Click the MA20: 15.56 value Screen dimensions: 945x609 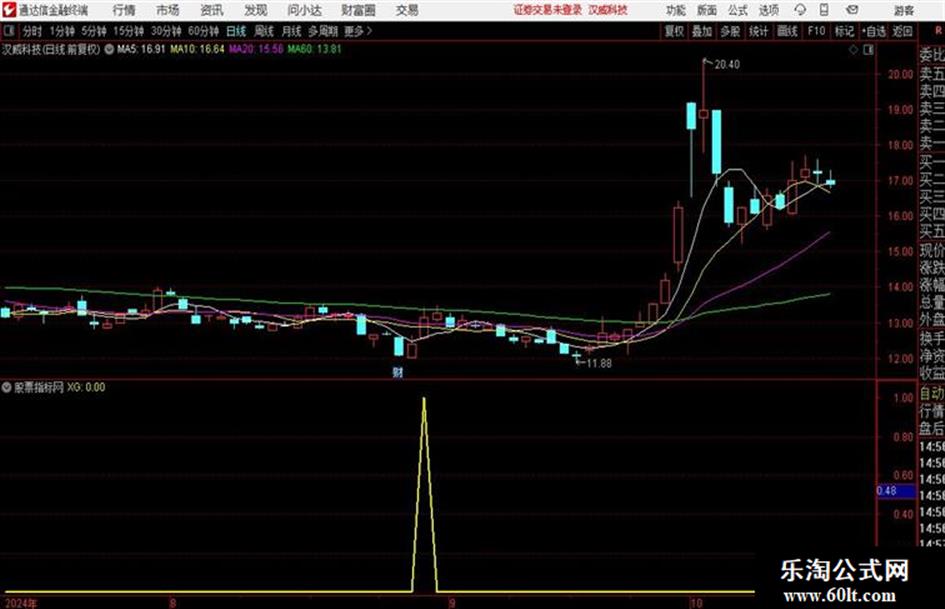tap(256, 49)
